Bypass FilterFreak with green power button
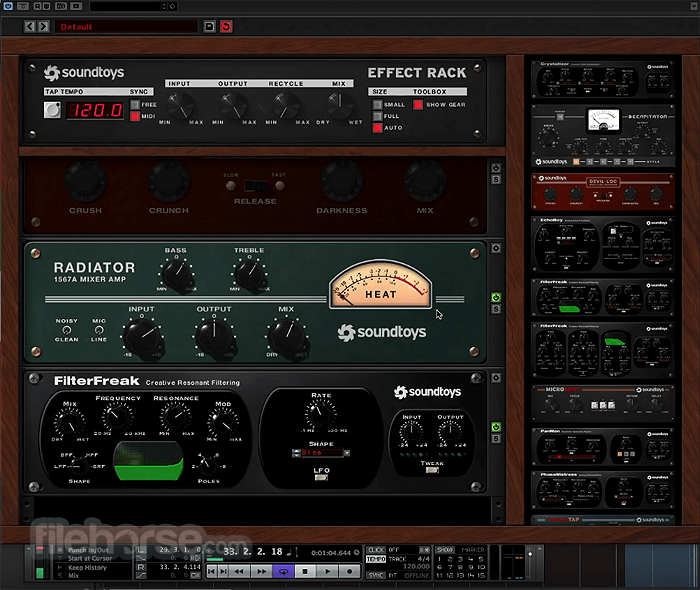The image size is (700, 590). [x=496, y=427]
